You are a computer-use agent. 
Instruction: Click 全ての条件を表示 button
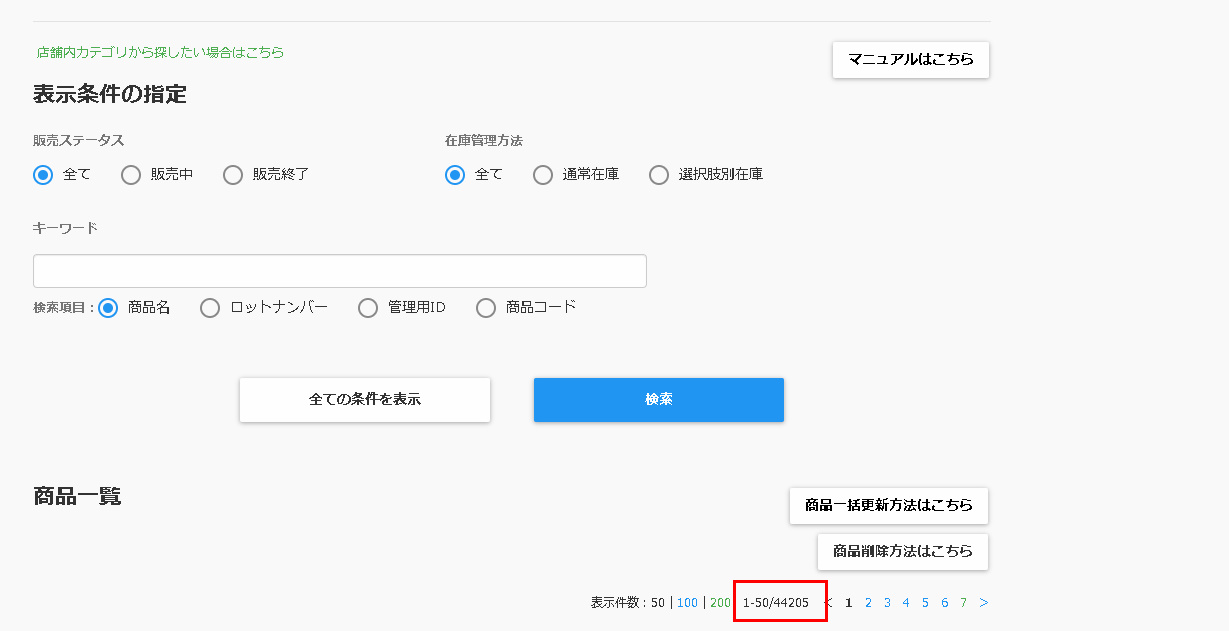click(365, 400)
